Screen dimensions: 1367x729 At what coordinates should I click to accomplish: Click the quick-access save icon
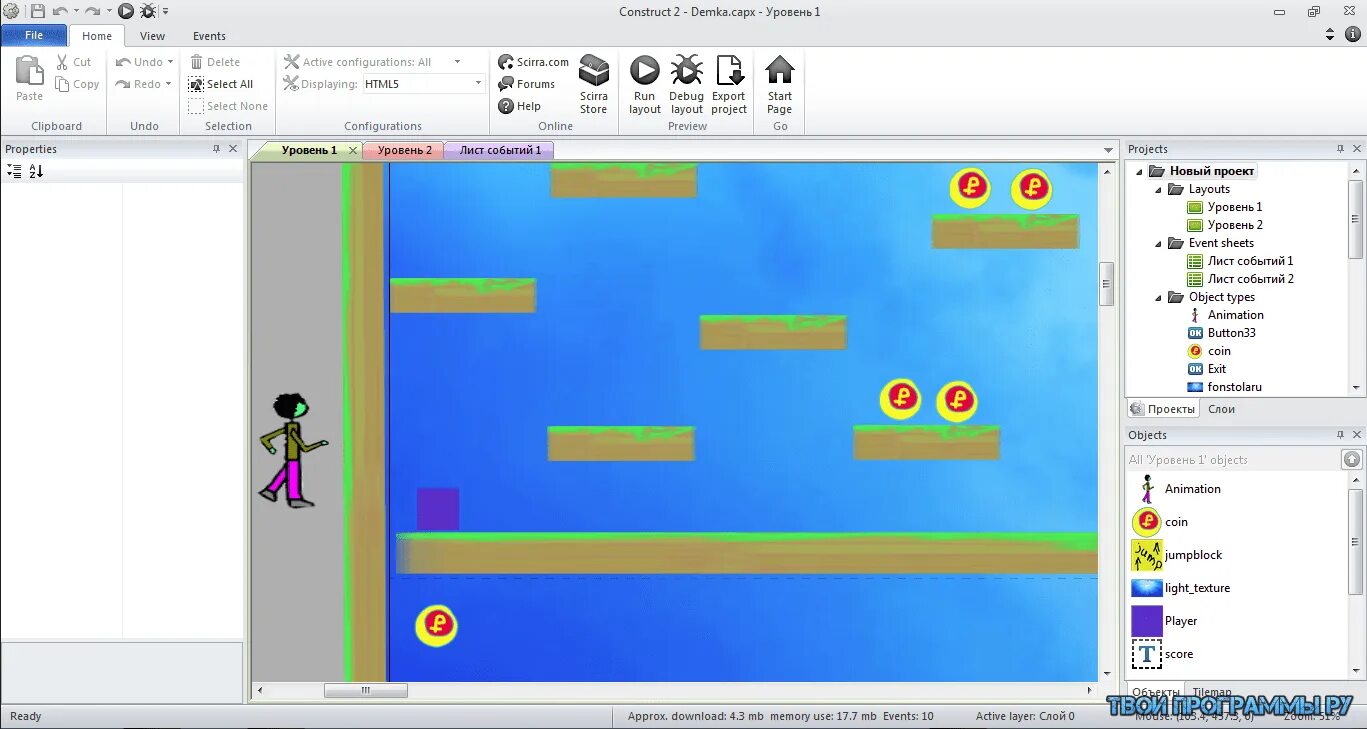click(37, 11)
